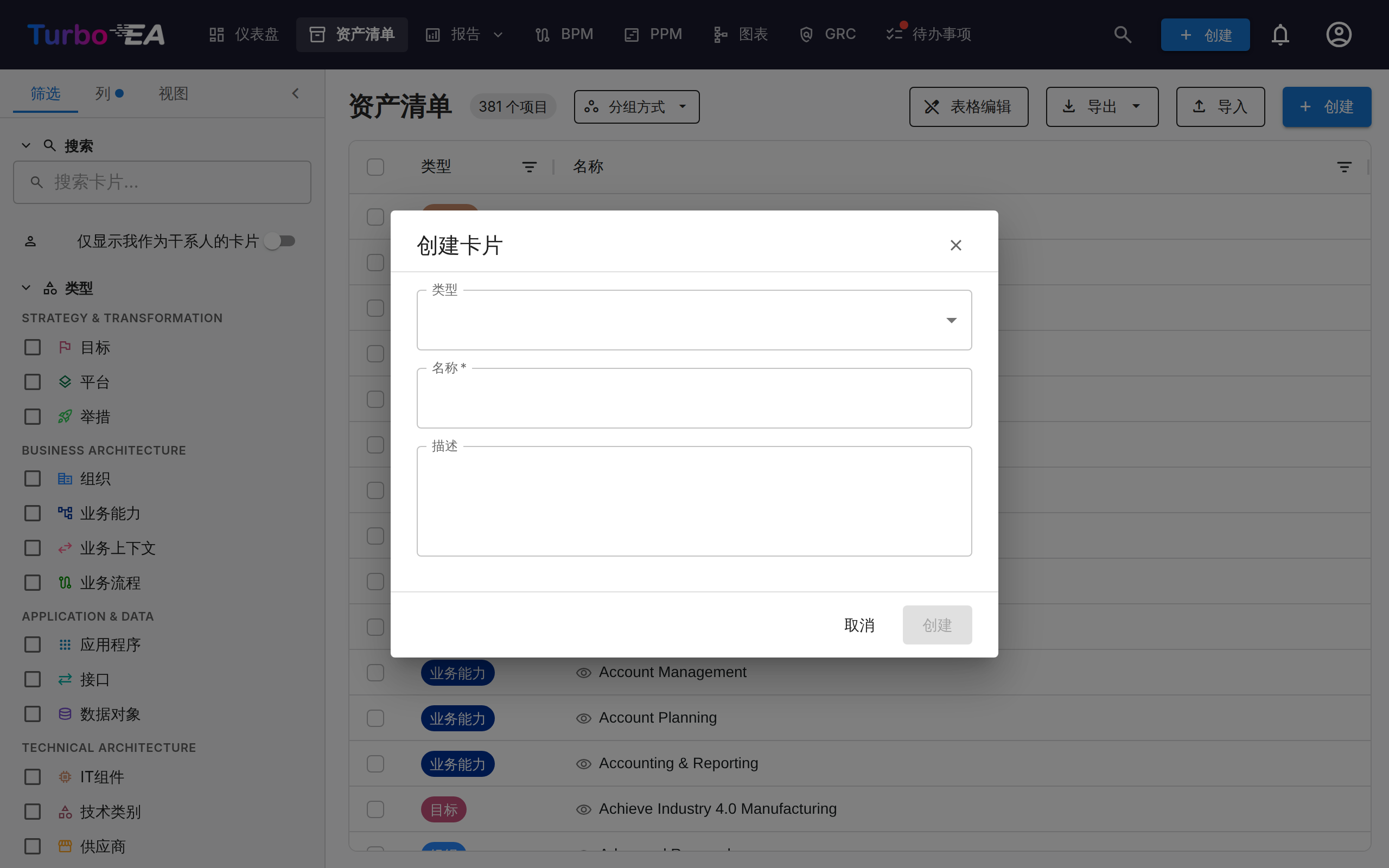
Task: Check the 业务能力 type filter checkbox
Action: click(x=33, y=513)
